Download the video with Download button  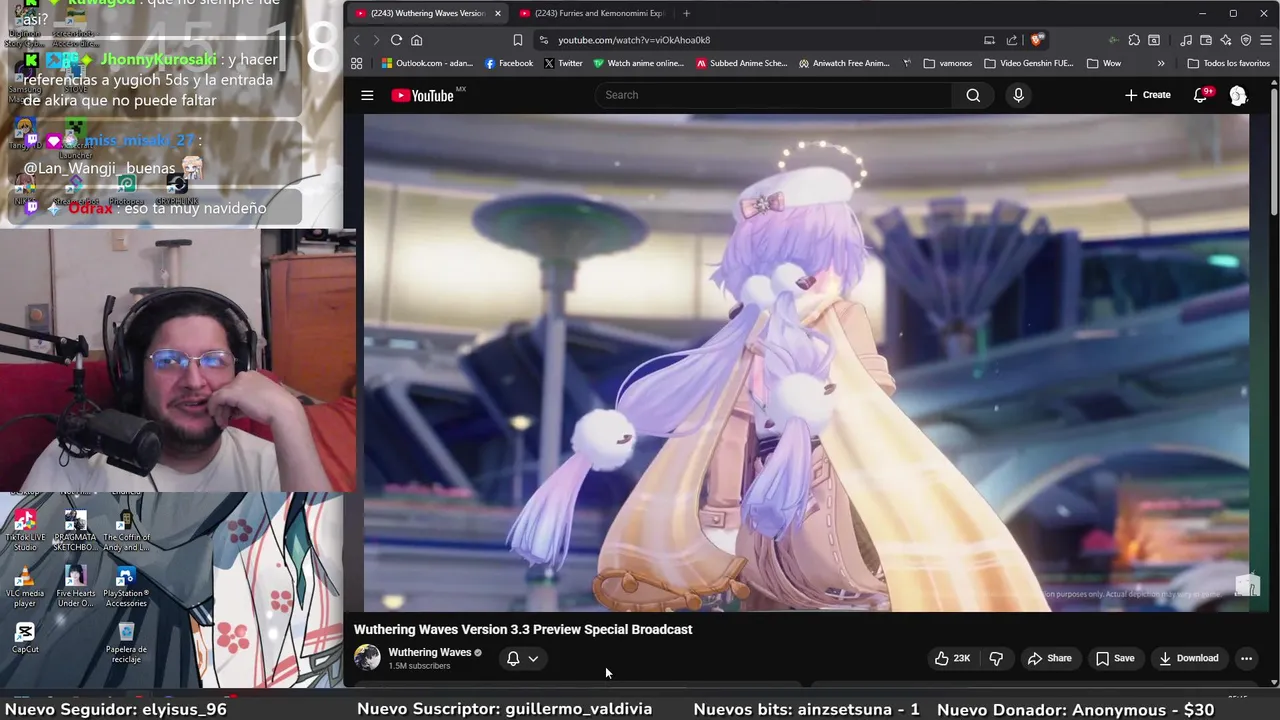(1188, 658)
